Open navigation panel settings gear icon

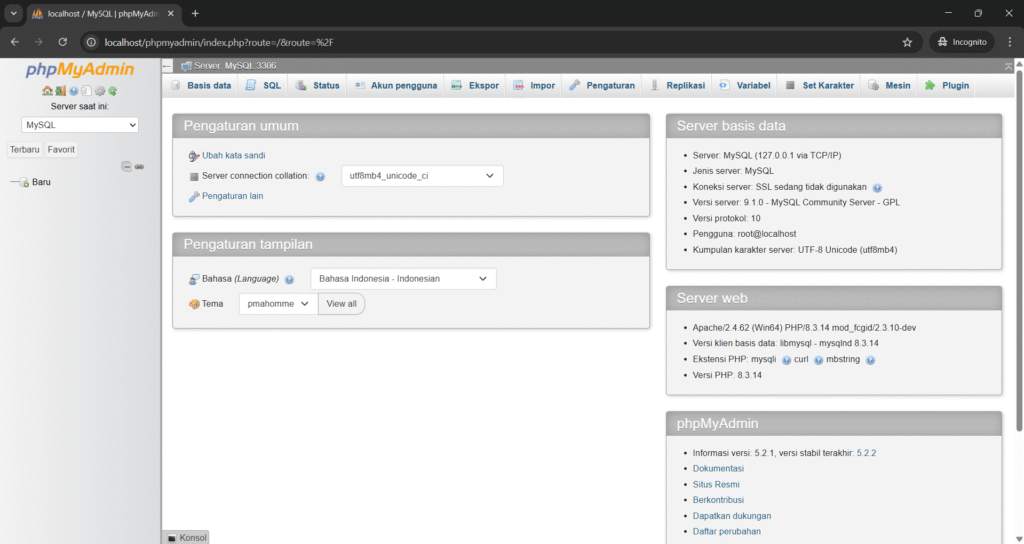point(100,91)
